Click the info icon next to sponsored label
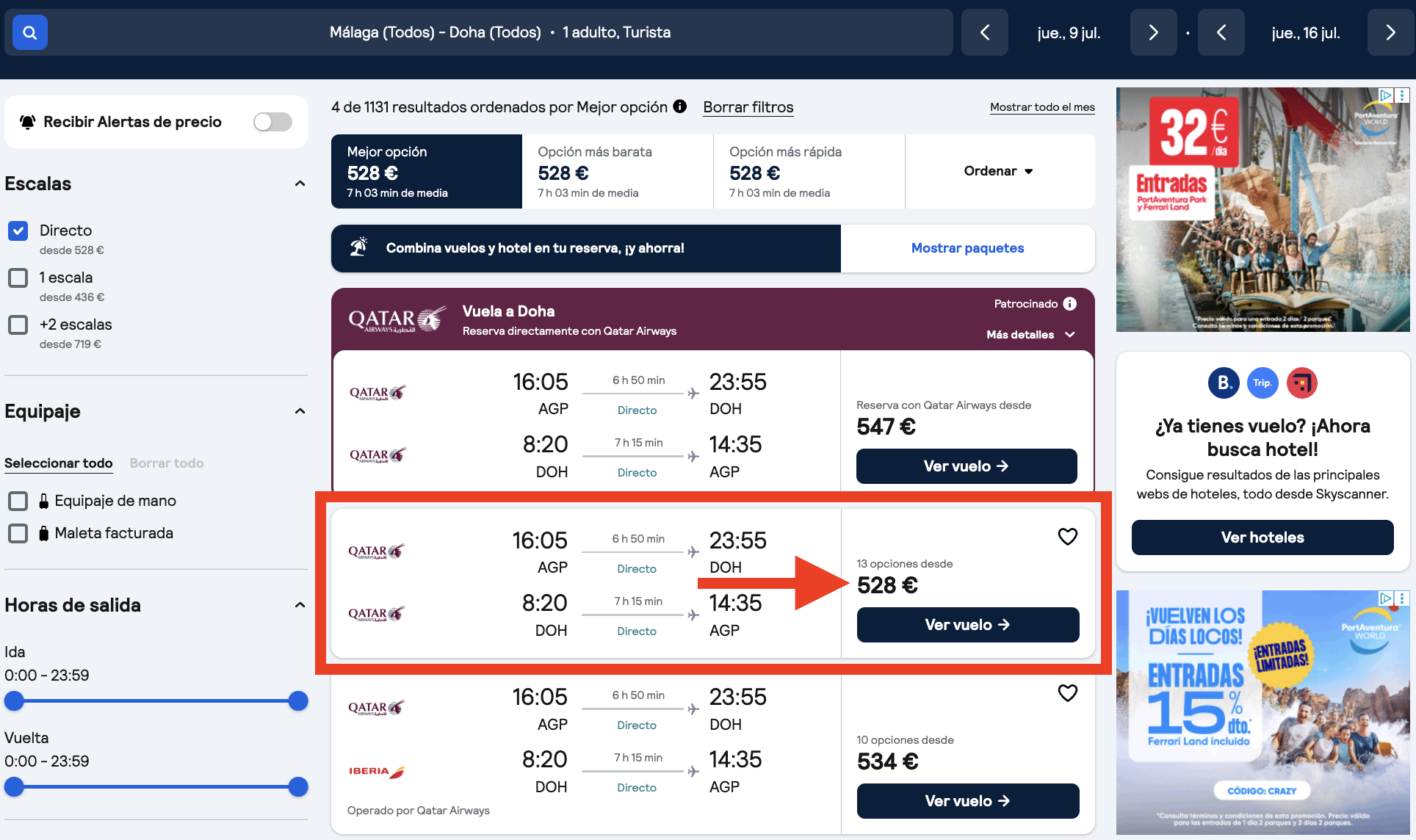1416x840 pixels. [1071, 303]
